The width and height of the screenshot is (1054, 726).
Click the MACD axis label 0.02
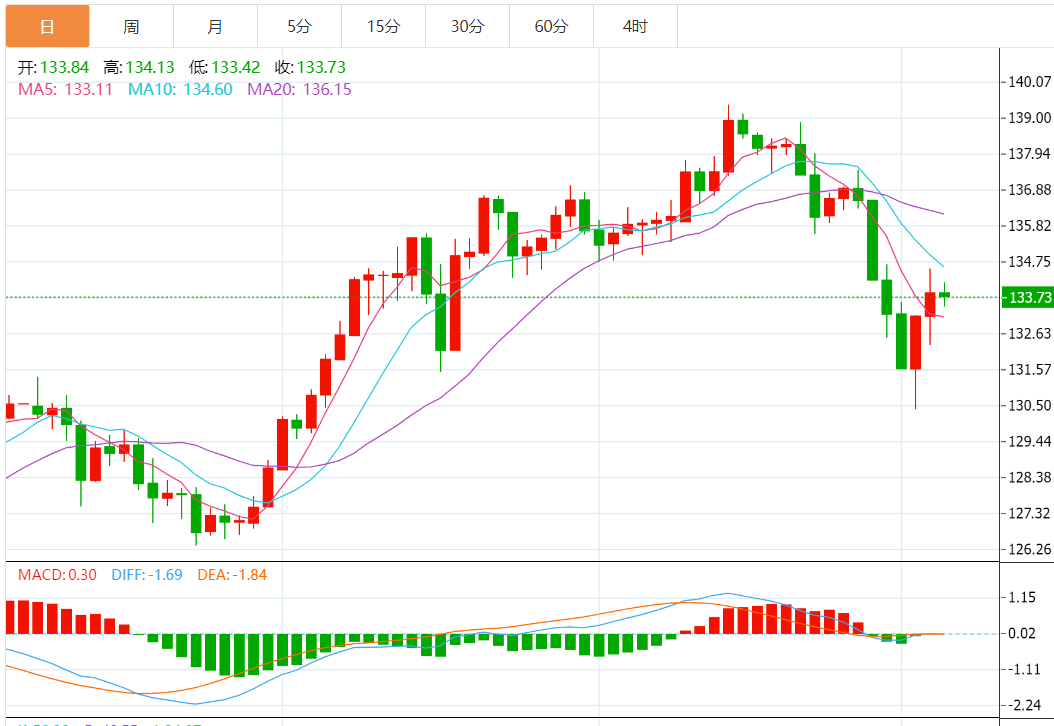(x=1022, y=633)
